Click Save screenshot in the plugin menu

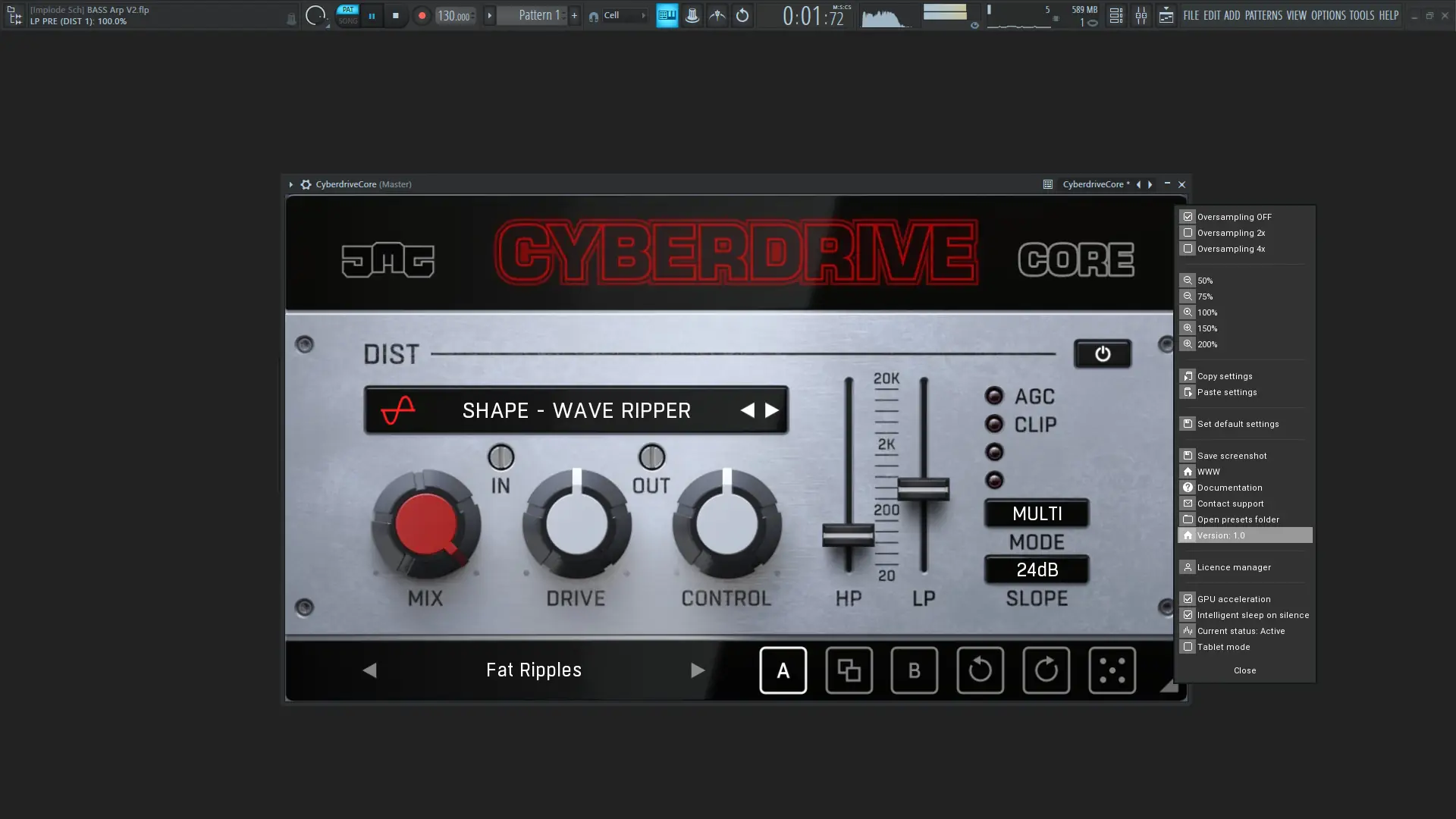click(1232, 455)
